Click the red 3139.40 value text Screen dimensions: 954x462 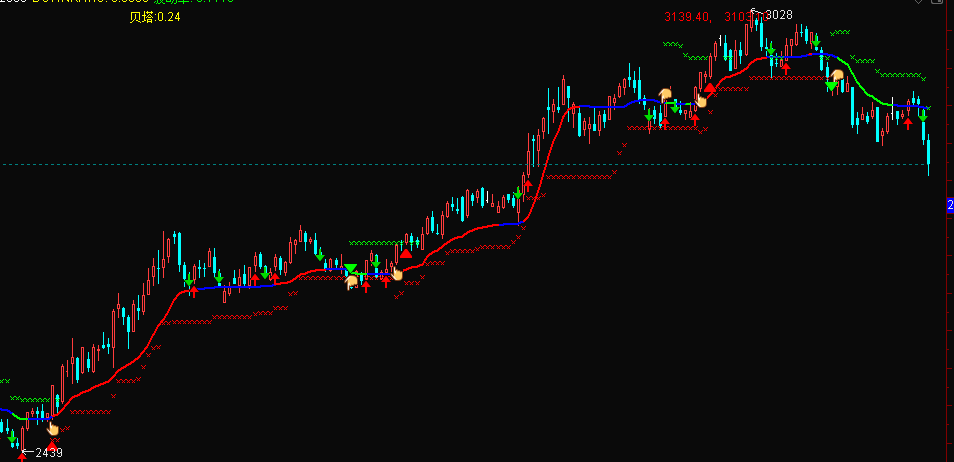tap(687, 17)
